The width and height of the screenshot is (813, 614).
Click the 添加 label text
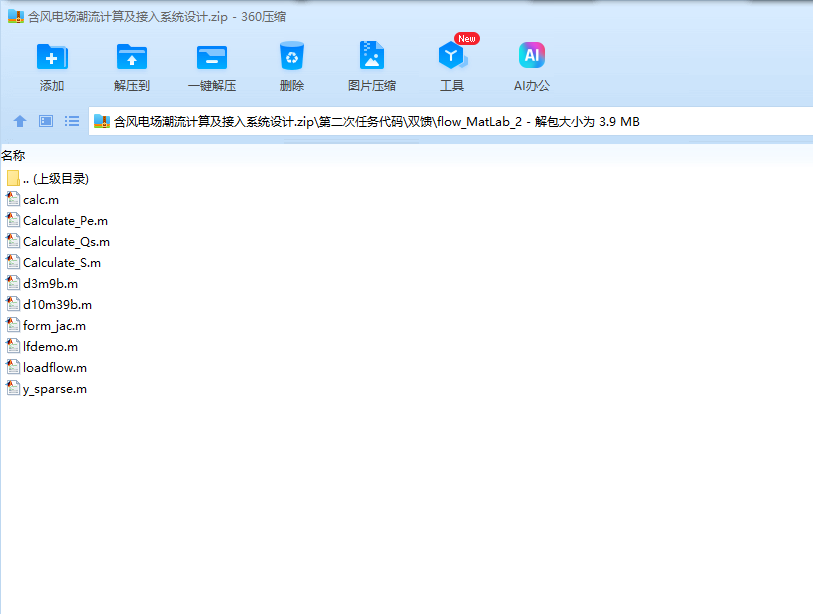(x=52, y=86)
